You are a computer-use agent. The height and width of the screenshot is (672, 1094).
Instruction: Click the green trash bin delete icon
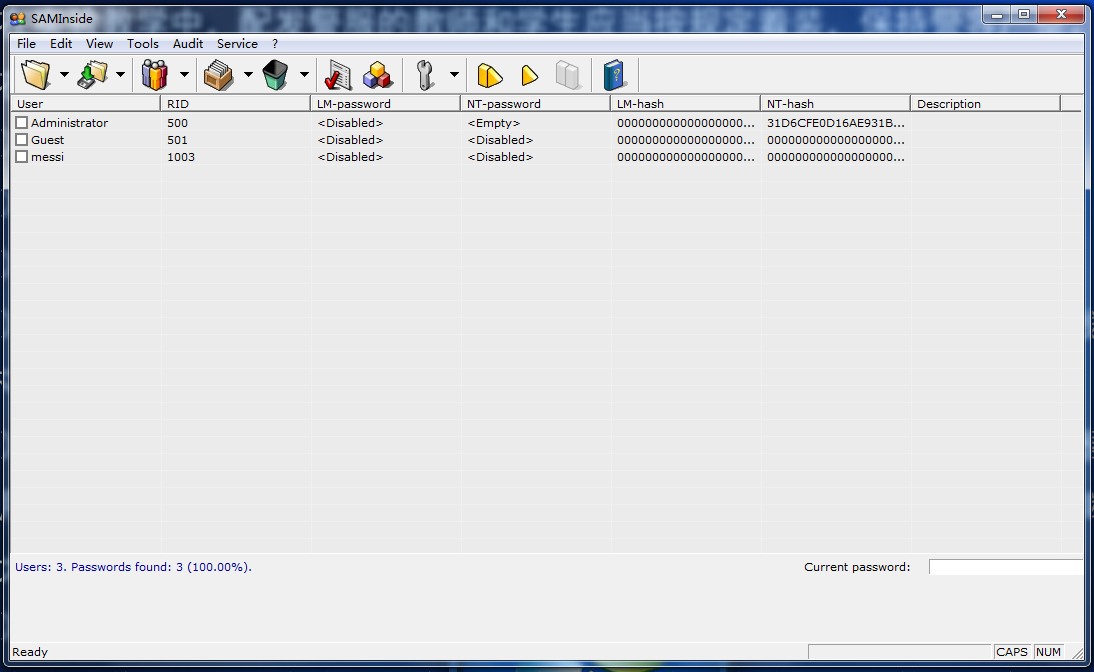(x=276, y=75)
